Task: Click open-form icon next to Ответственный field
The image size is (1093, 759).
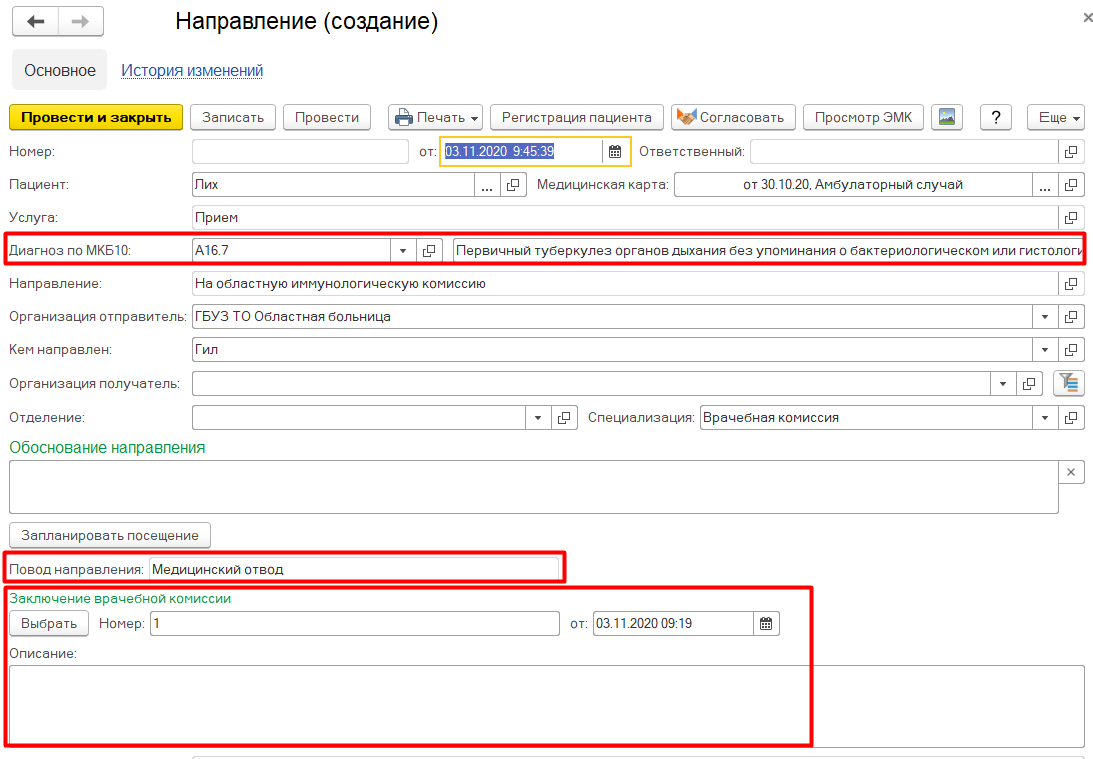Action: pyautogui.click(x=1071, y=152)
